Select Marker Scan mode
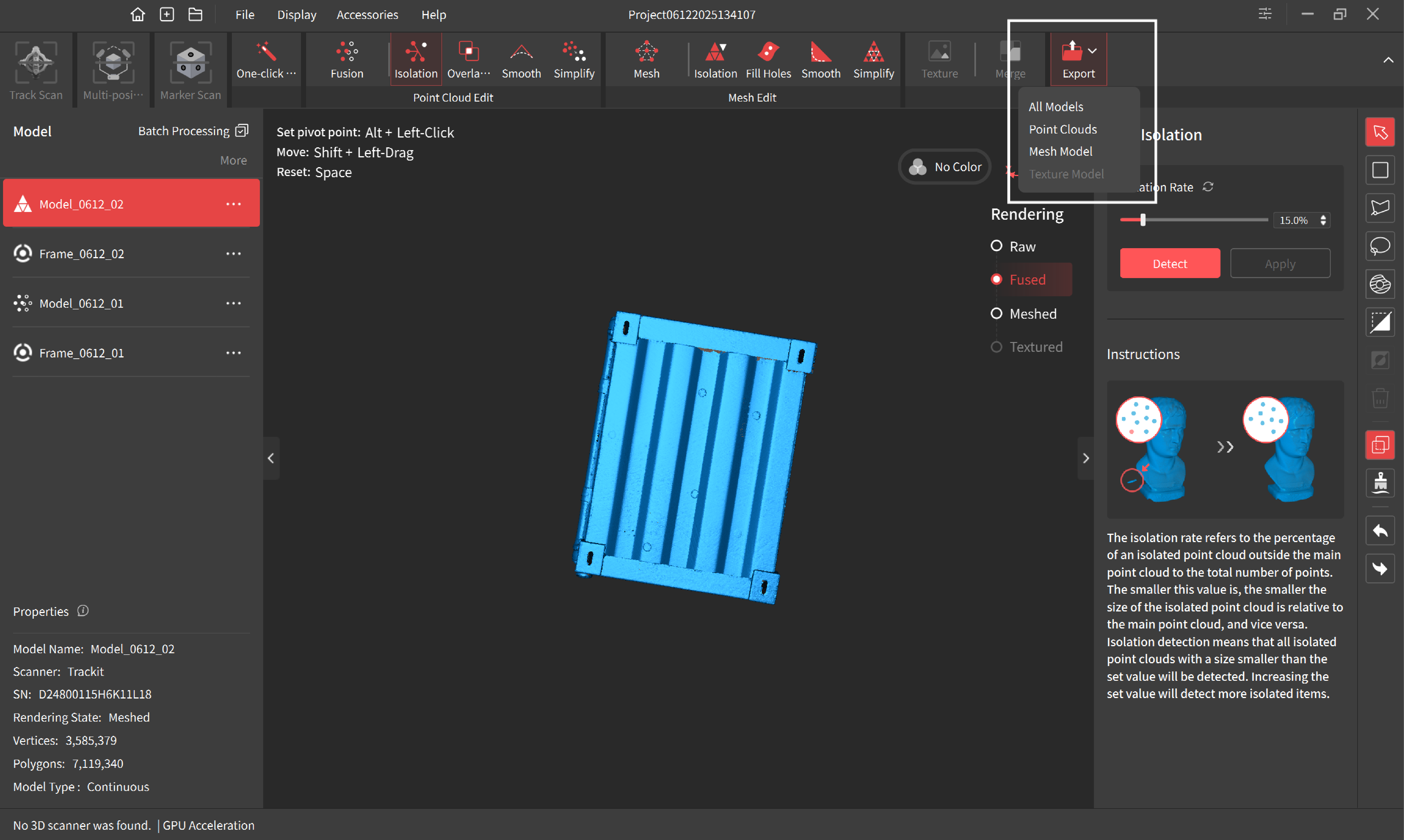The width and height of the screenshot is (1404, 840). click(190, 70)
